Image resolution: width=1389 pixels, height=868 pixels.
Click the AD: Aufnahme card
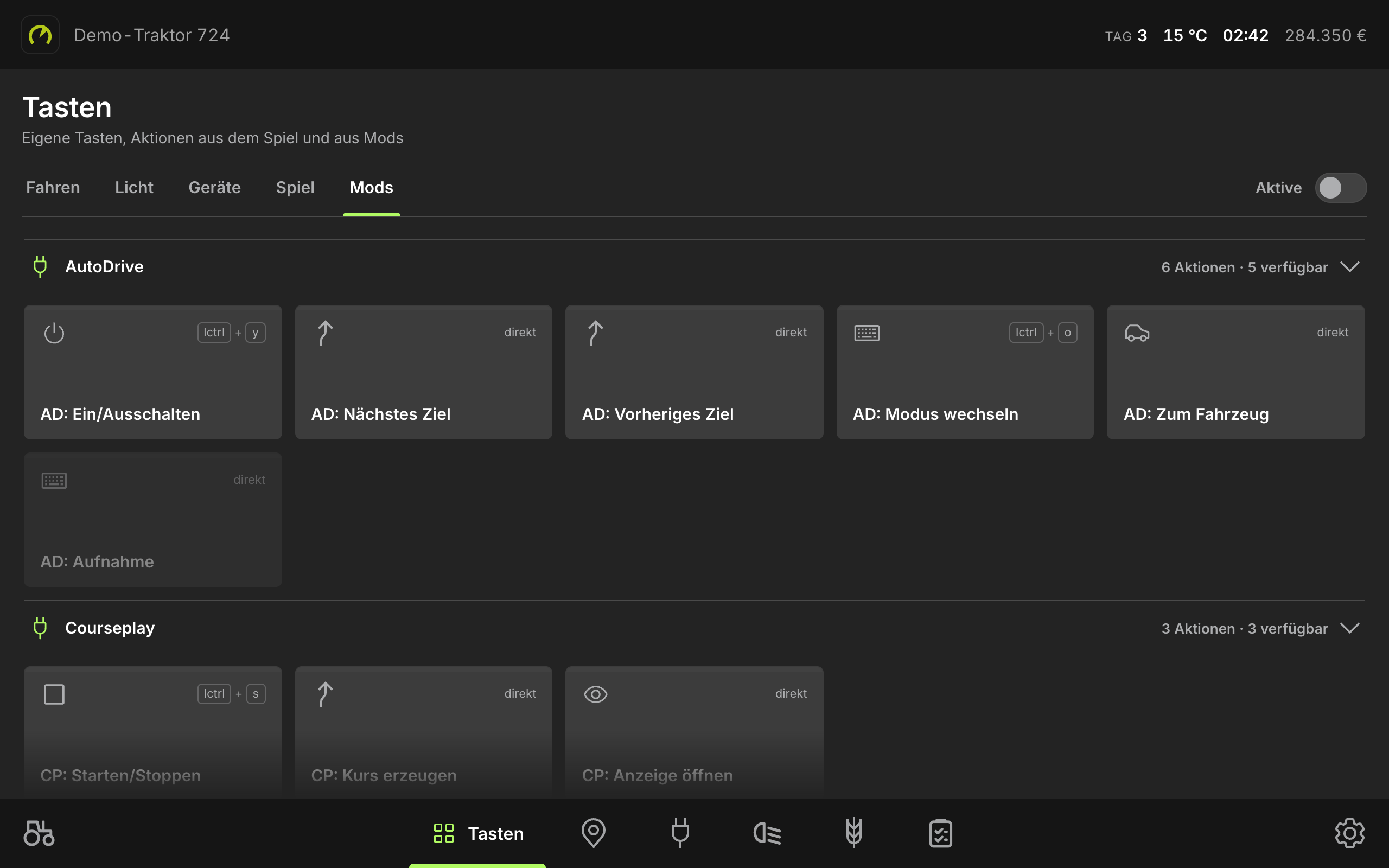tap(152, 520)
